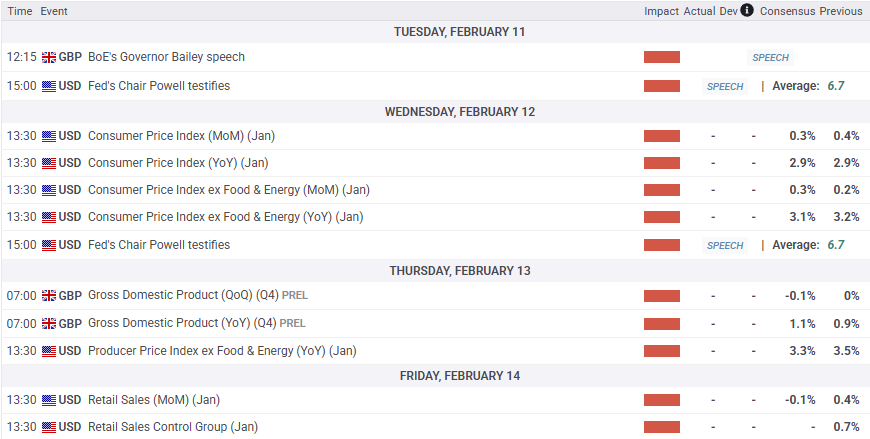Click the Consensus column header

point(787,11)
